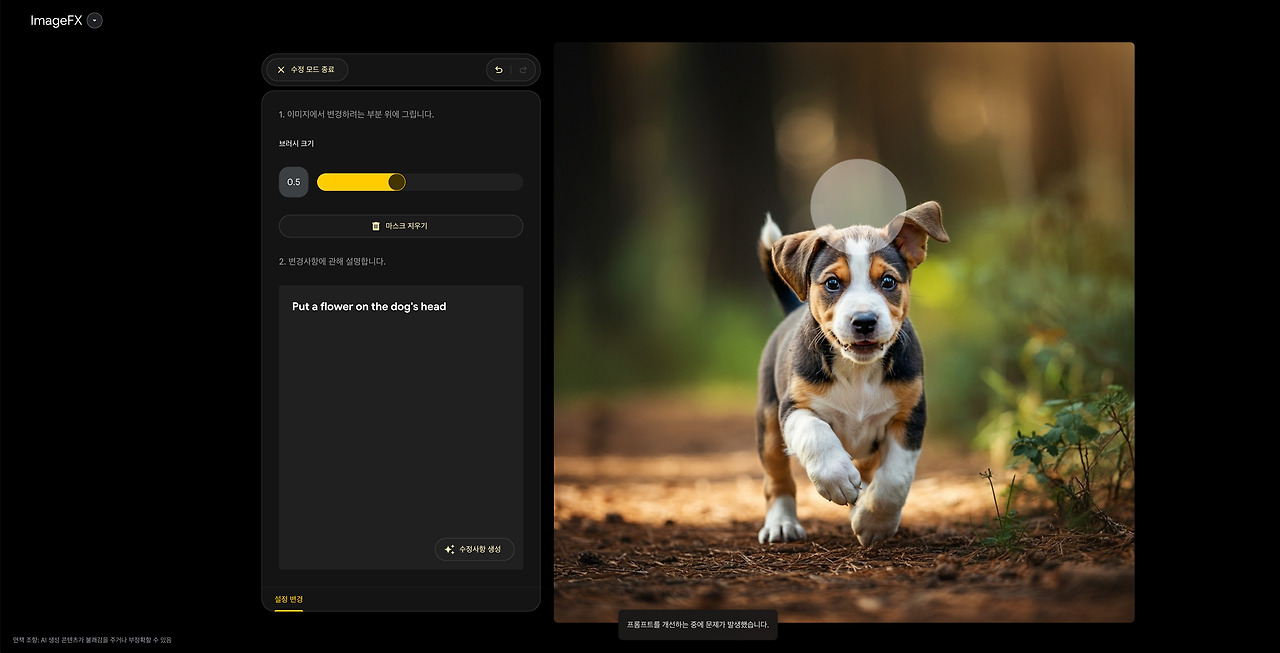The height and width of the screenshot is (653, 1280).
Task: Exit edit mode with 수정 모드 종료 button
Action: click(x=307, y=70)
